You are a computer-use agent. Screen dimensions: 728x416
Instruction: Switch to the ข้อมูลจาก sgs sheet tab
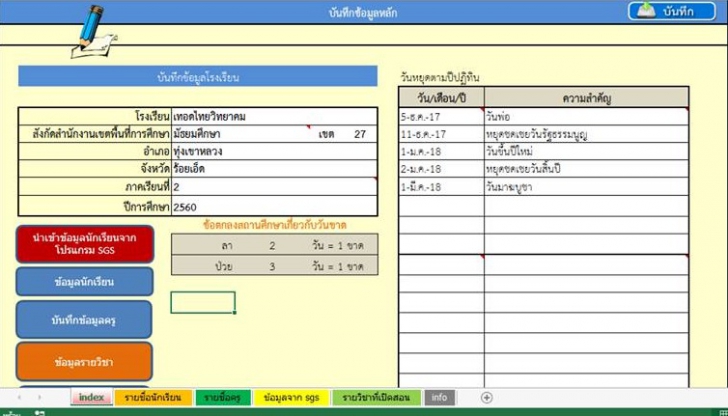[x=291, y=397]
